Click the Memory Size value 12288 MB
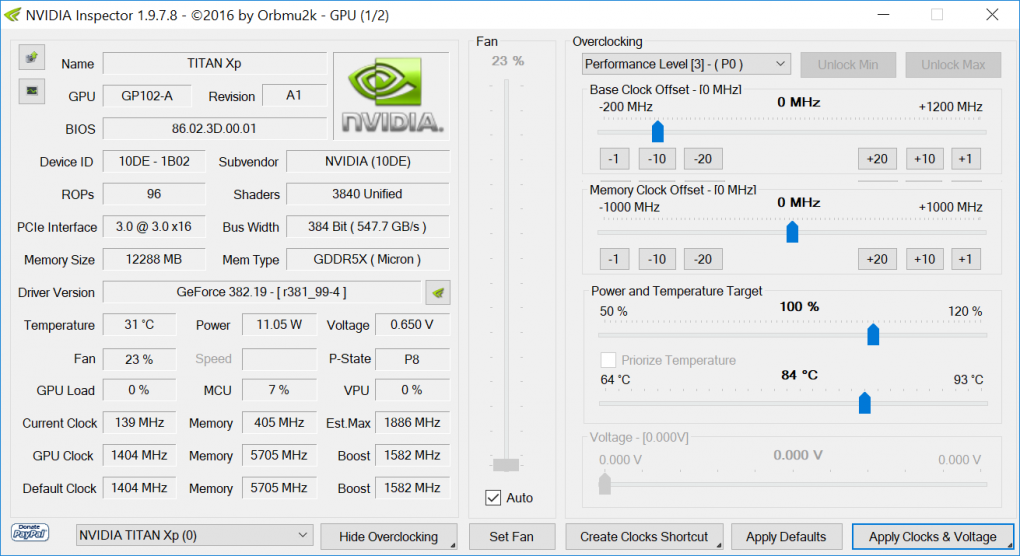 pyautogui.click(x=154, y=259)
